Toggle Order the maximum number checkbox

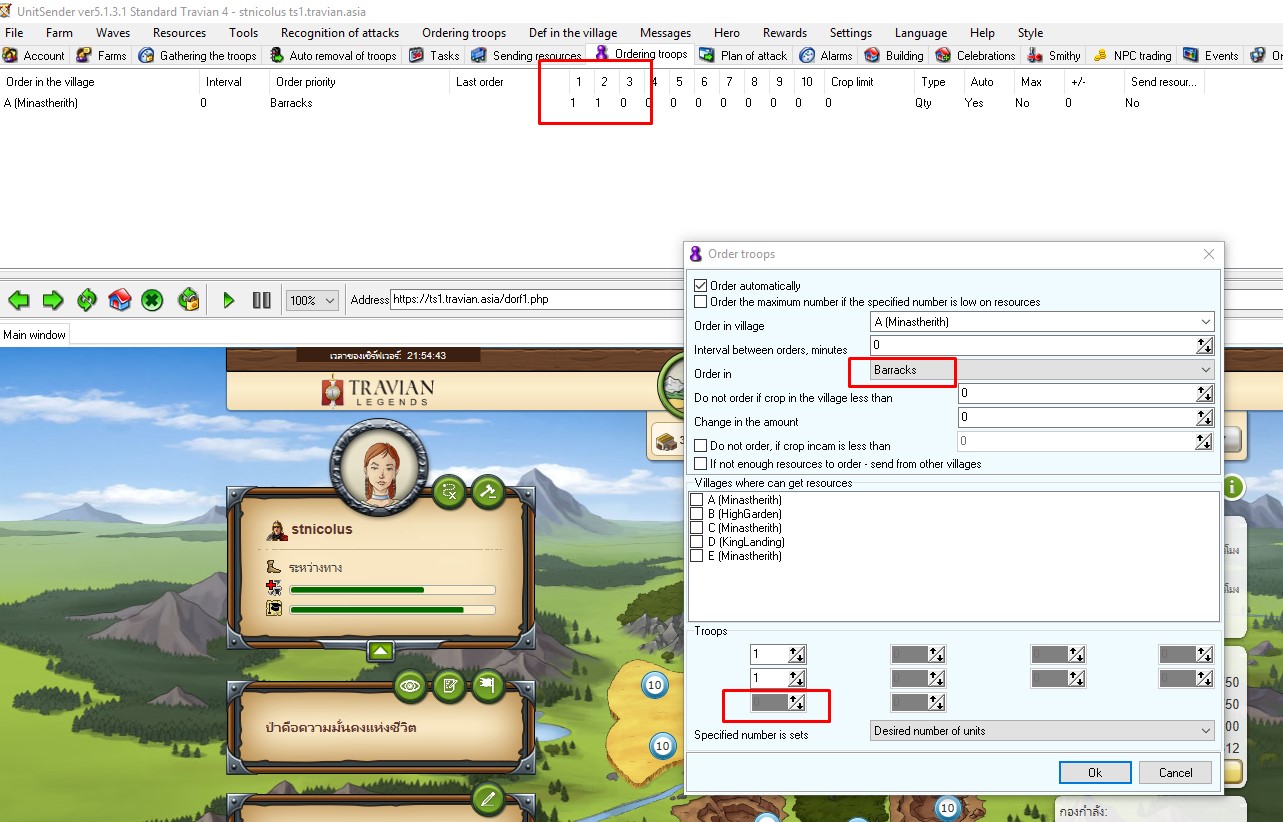(x=700, y=302)
